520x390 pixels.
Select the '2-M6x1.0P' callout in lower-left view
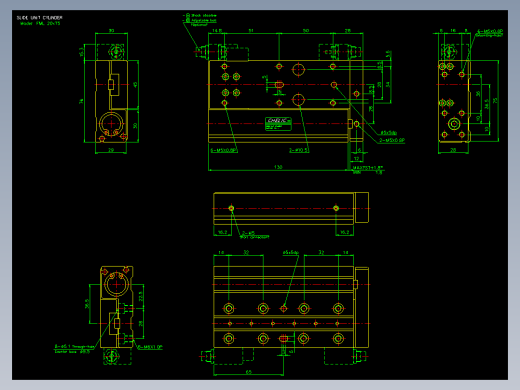(150, 347)
